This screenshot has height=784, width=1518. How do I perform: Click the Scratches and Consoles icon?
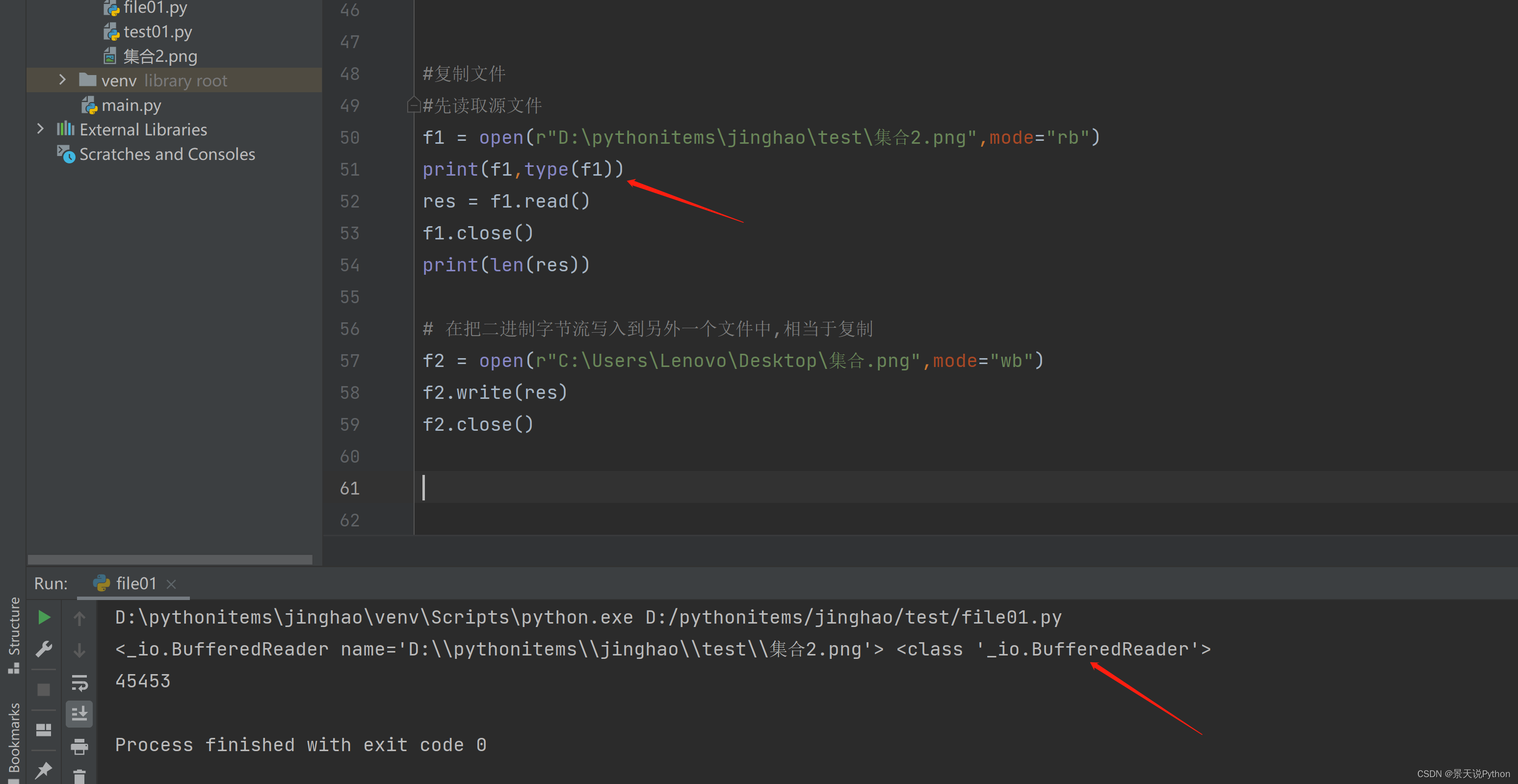click(x=65, y=154)
